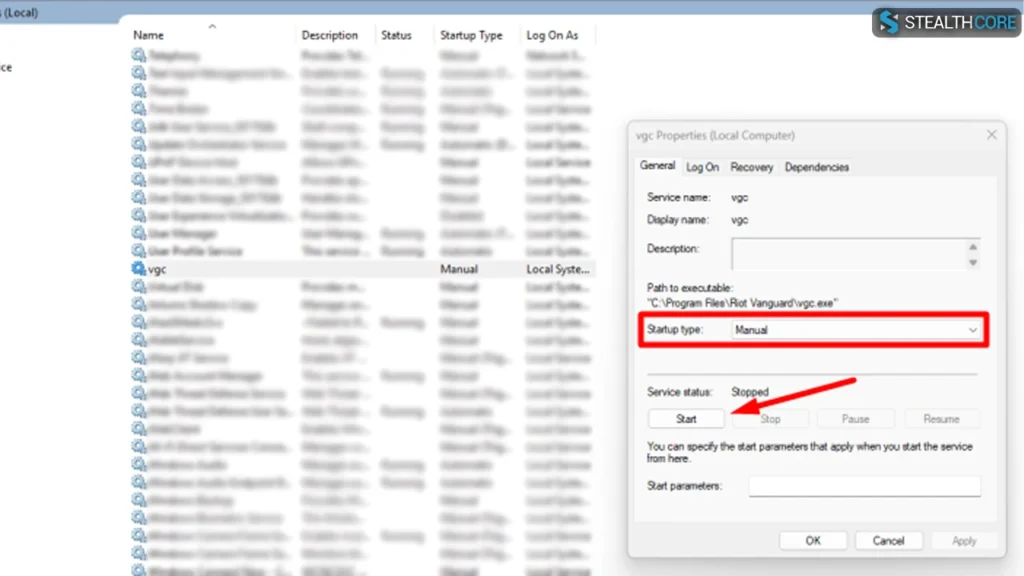The image size is (1024, 576).
Task: Confirm the dialog with OK
Action: coord(813,540)
